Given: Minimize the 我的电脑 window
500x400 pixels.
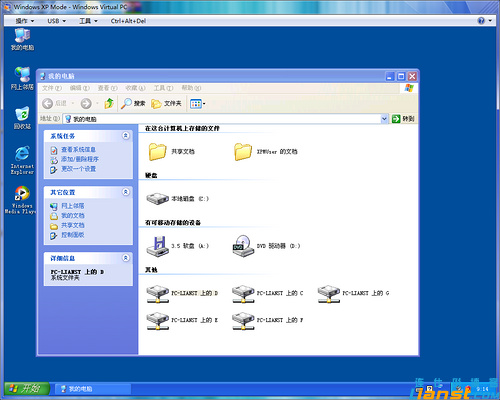Looking at the screenshot, I should coord(390,76).
